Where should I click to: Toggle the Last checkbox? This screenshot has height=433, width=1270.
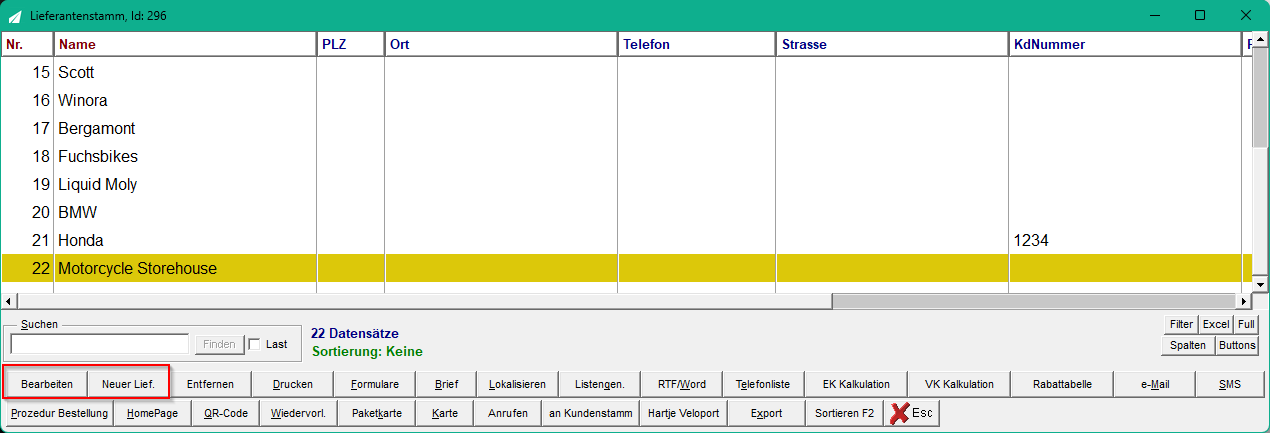click(x=255, y=344)
